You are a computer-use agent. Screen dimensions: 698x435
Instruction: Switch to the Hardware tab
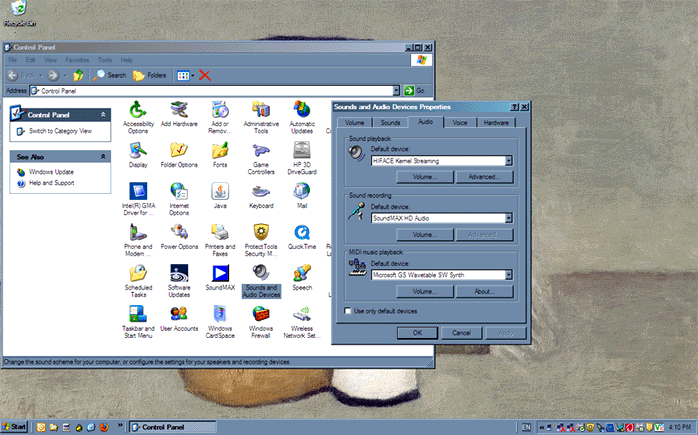tap(496, 122)
